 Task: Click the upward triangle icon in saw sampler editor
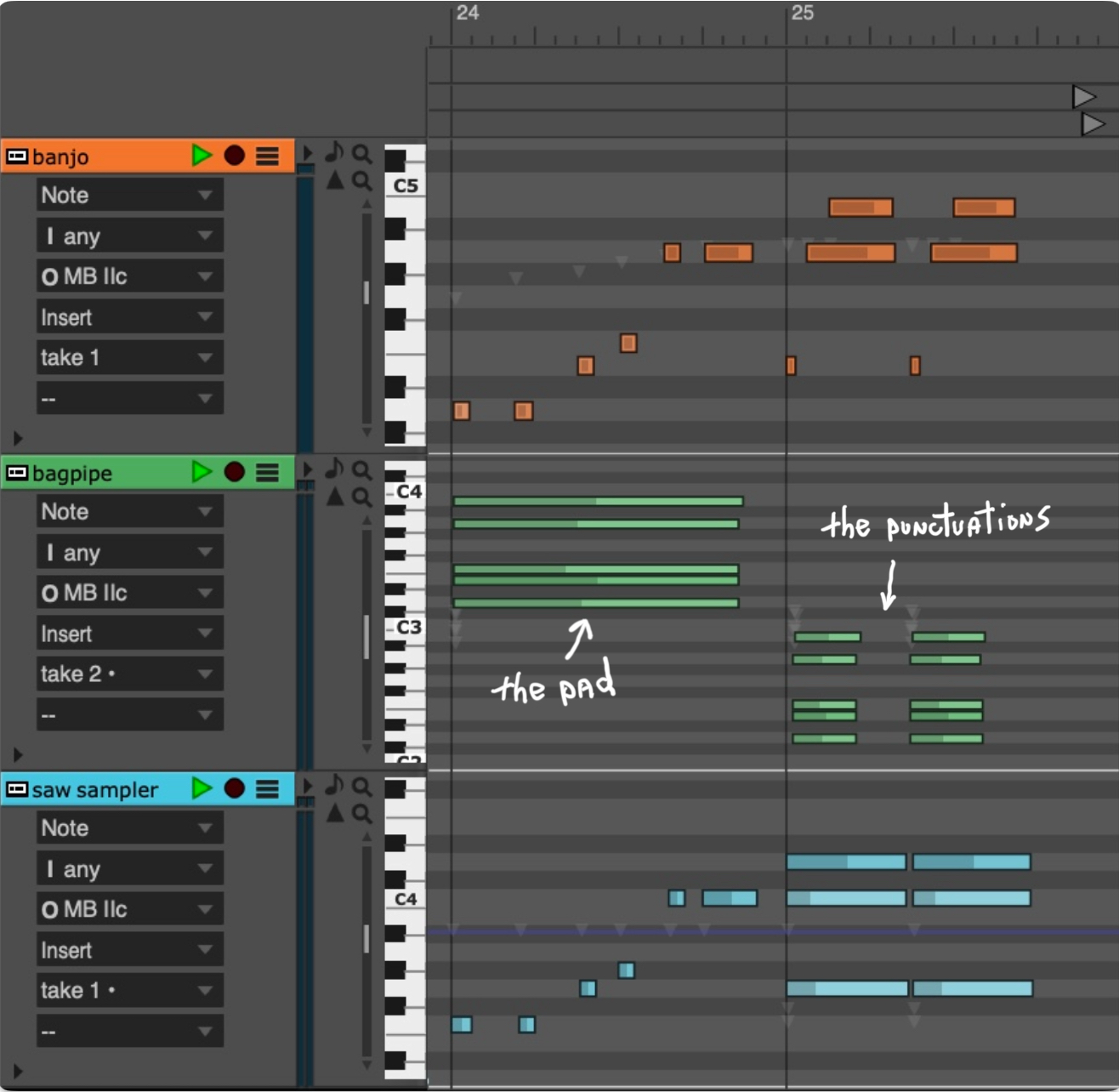pos(335,813)
